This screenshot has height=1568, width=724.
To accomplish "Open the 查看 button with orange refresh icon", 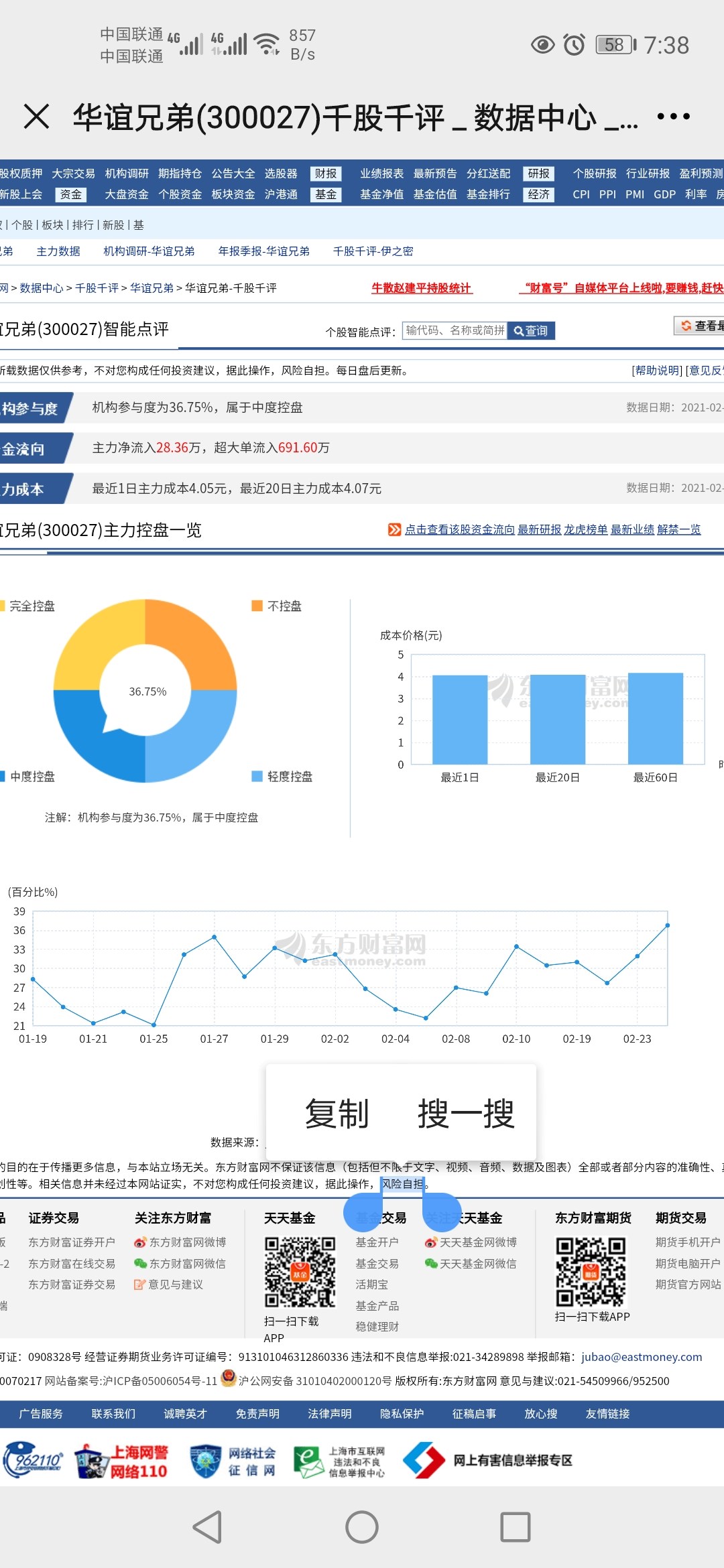I will [x=699, y=326].
